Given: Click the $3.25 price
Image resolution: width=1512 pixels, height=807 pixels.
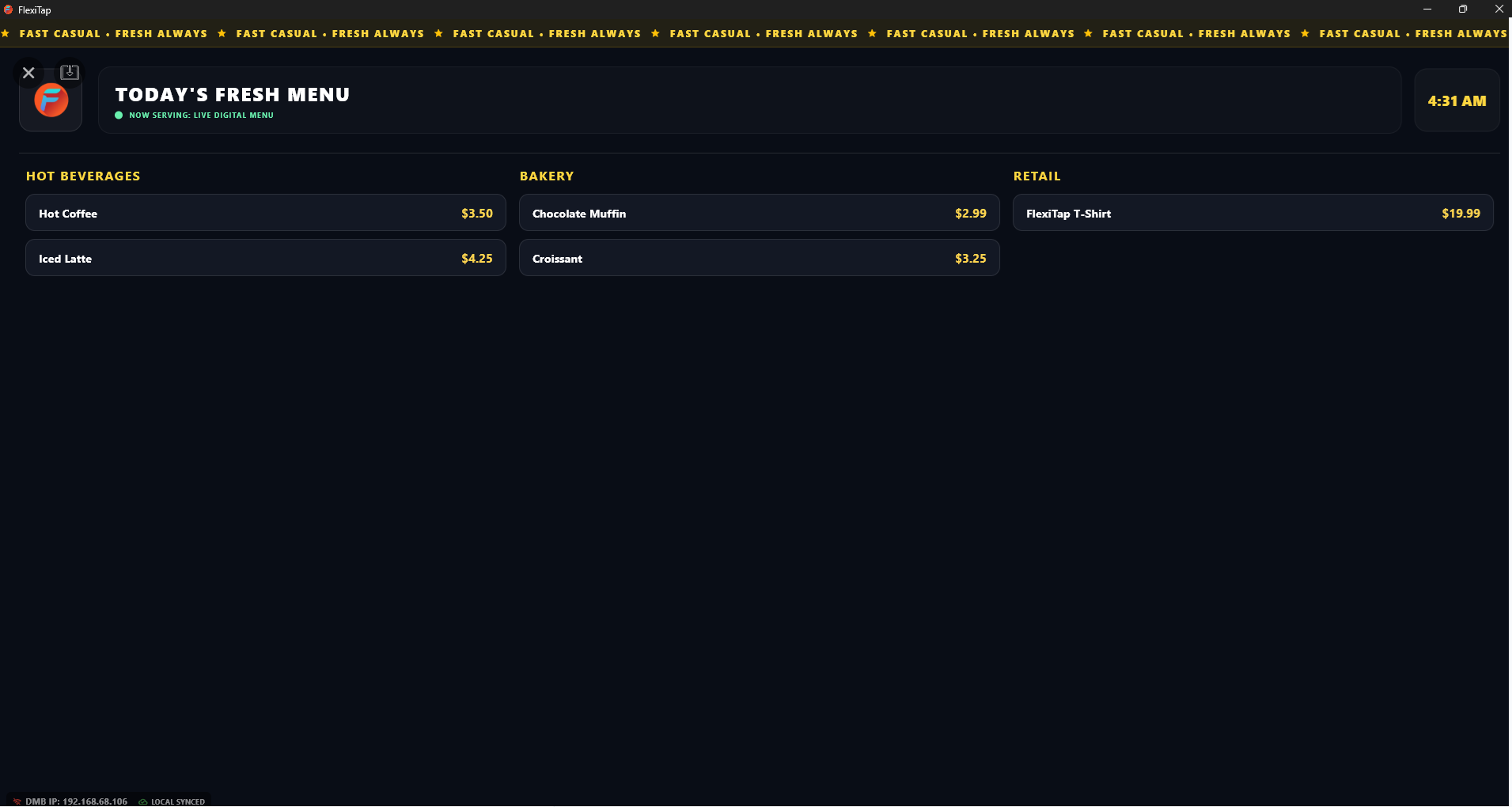Looking at the screenshot, I should pyautogui.click(x=971, y=259).
